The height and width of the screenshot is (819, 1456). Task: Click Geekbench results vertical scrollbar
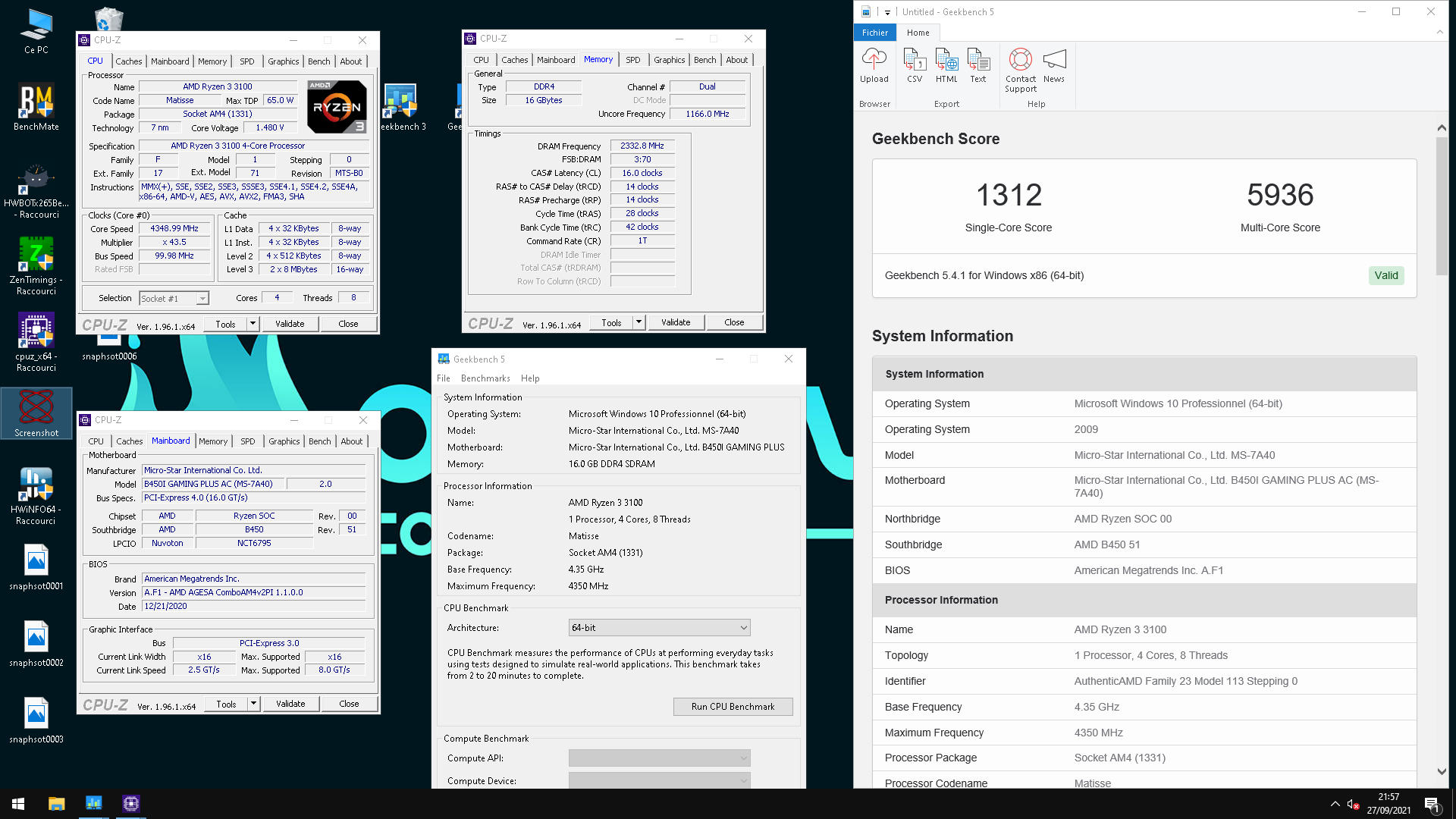(x=1442, y=206)
